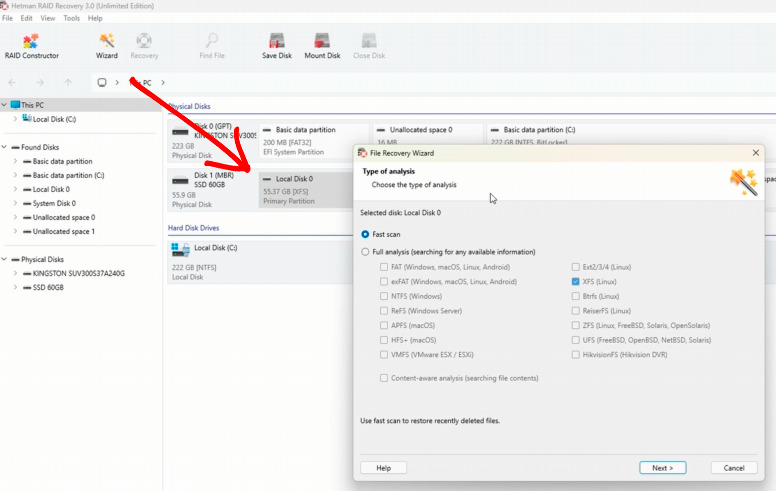
Task: Check the VMFS (VMware ESX) checkbox
Action: click(x=384, y=354)
